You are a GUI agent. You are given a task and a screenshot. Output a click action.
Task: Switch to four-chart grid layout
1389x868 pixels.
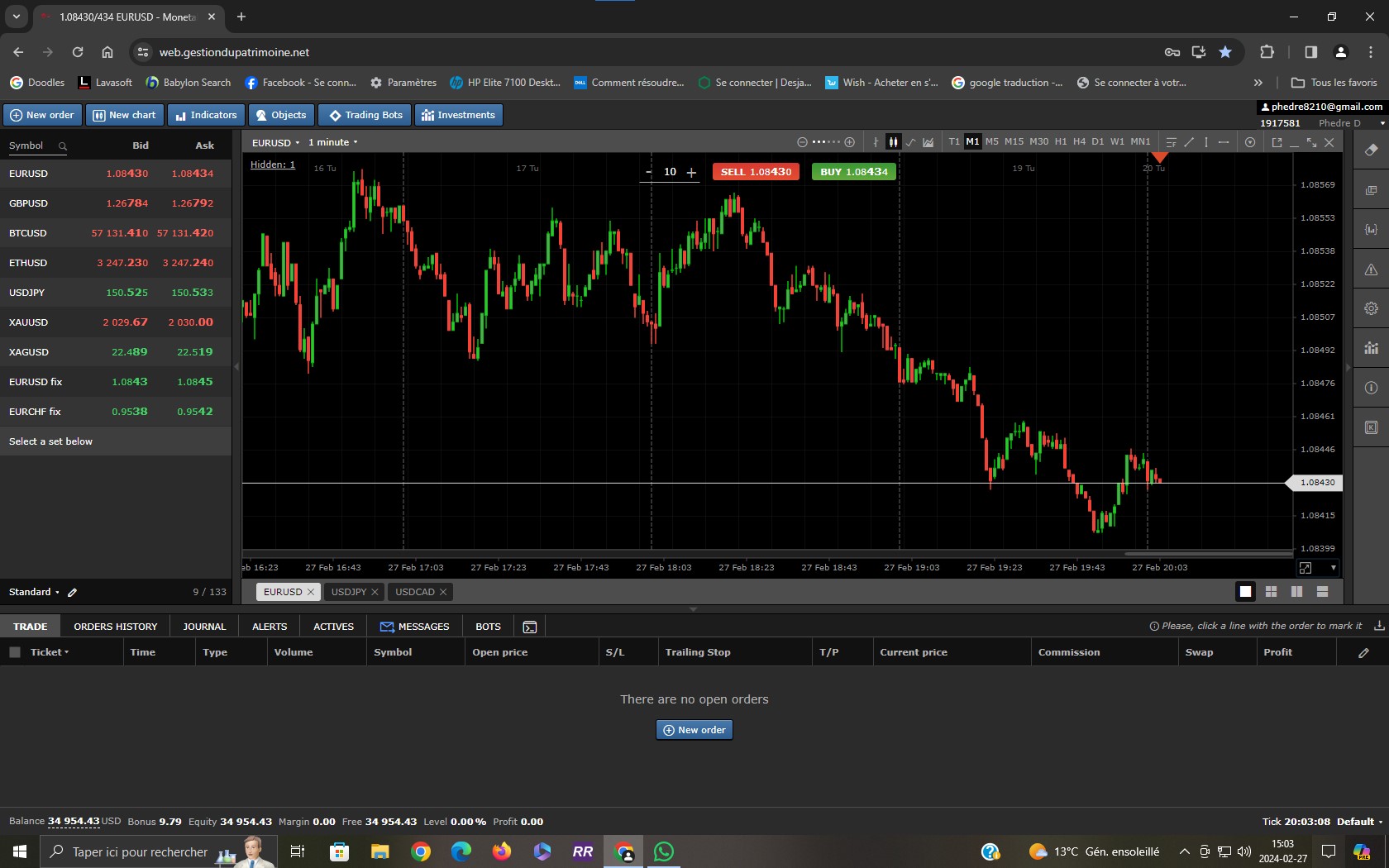tap(1271, 592)
